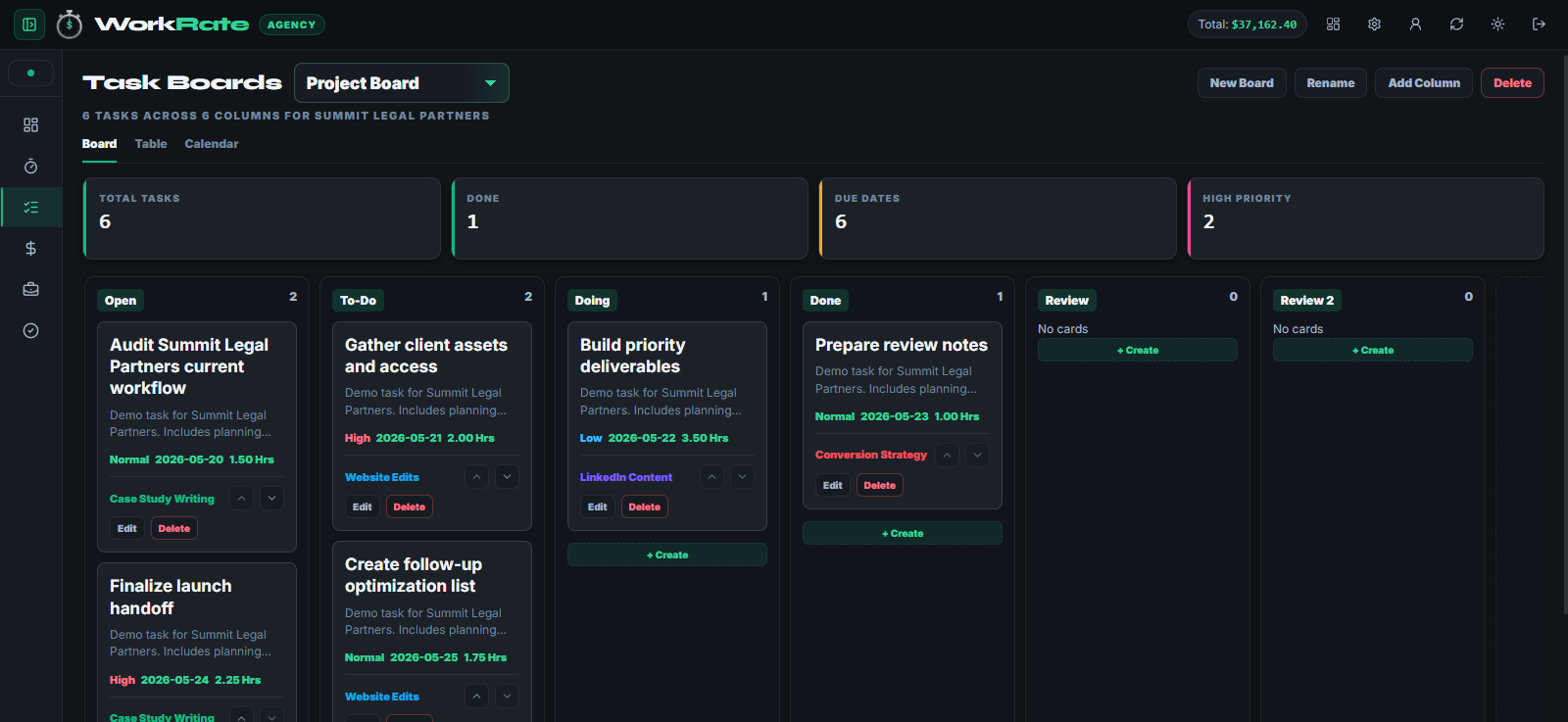Click the Doing column label
Viewport: 1568px width, 722px height.
point(592,301)
